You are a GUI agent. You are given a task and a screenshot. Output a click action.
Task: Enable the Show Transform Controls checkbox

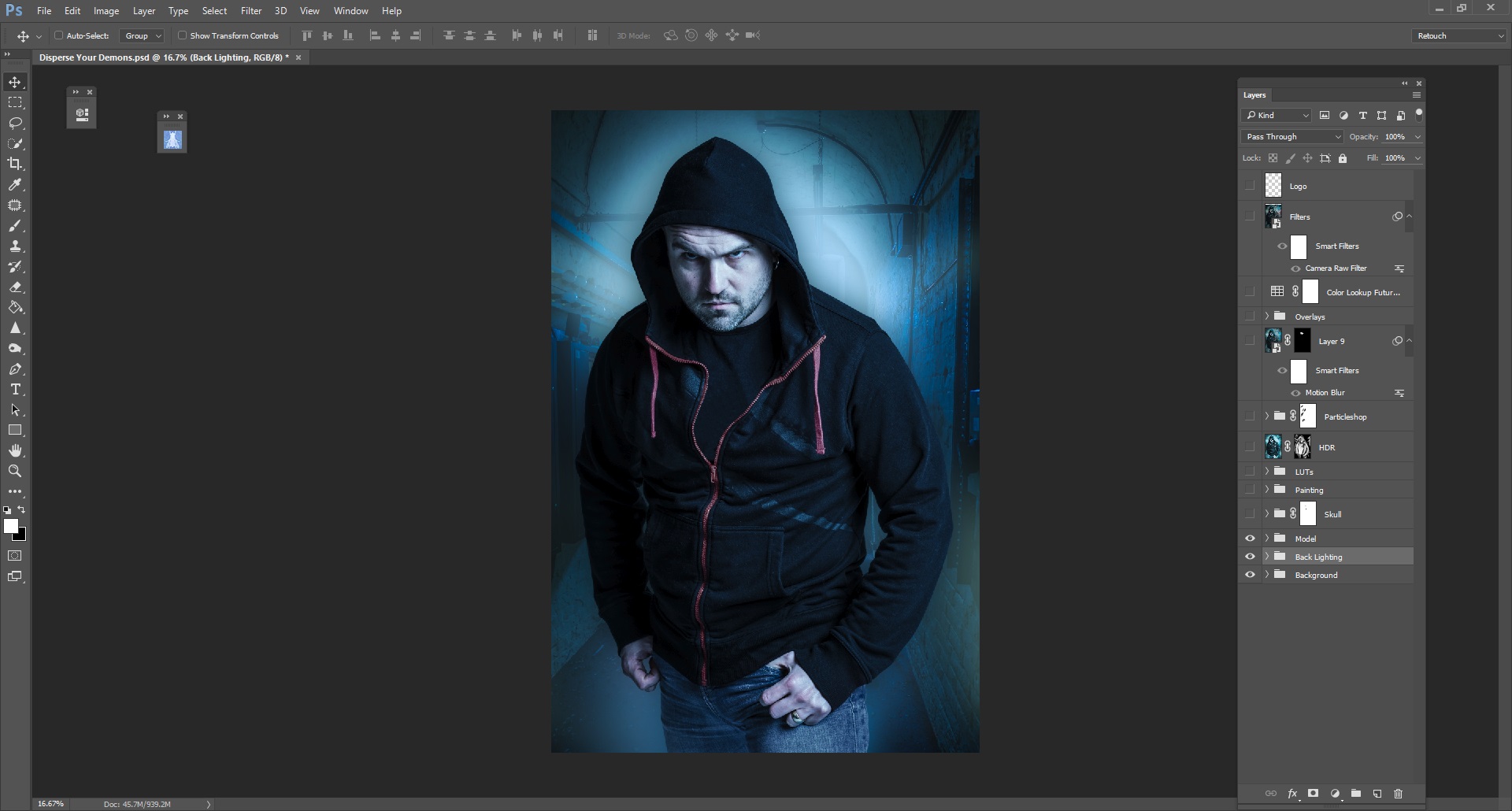pos(182,35)
